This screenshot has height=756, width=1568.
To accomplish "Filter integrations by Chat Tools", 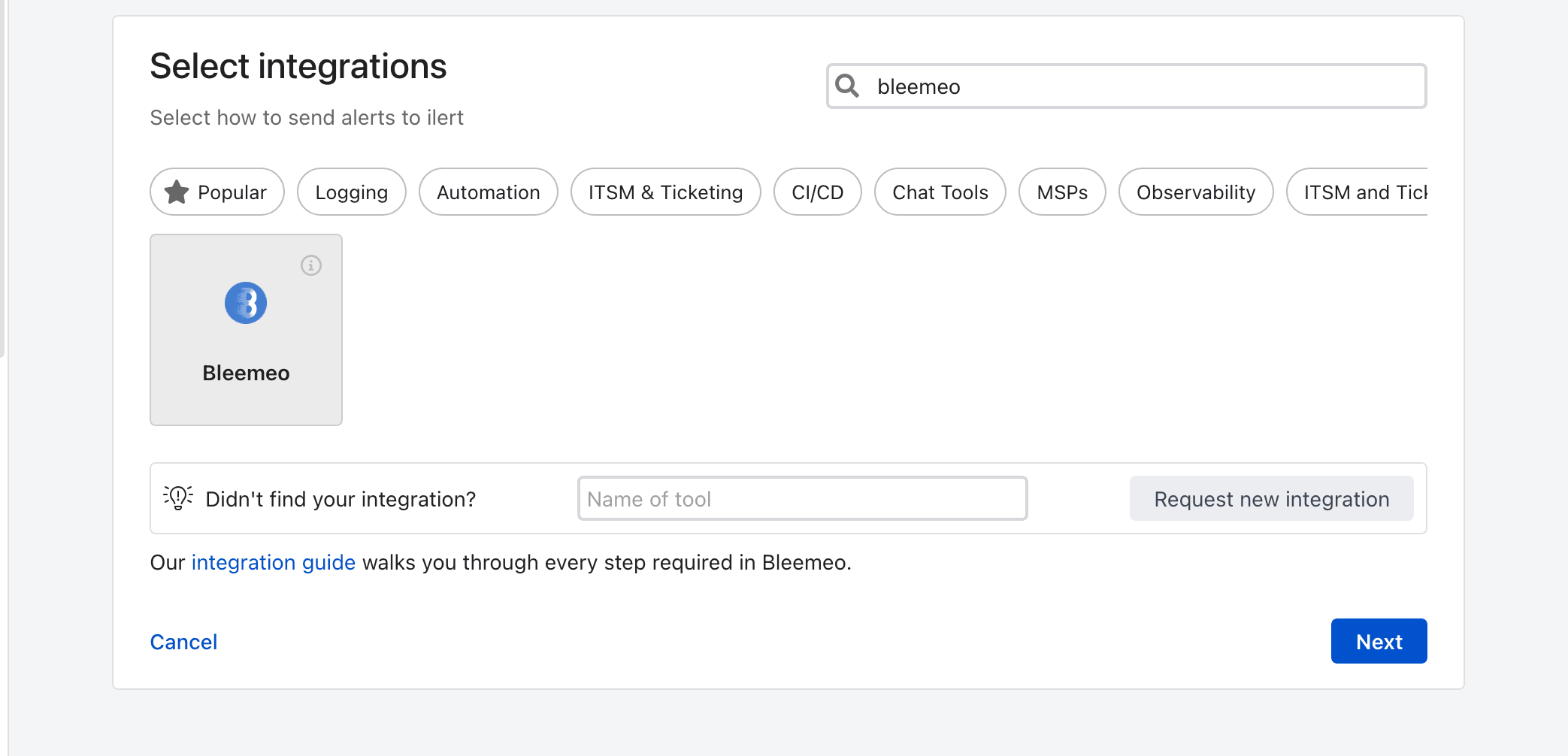I will (940, 192).
